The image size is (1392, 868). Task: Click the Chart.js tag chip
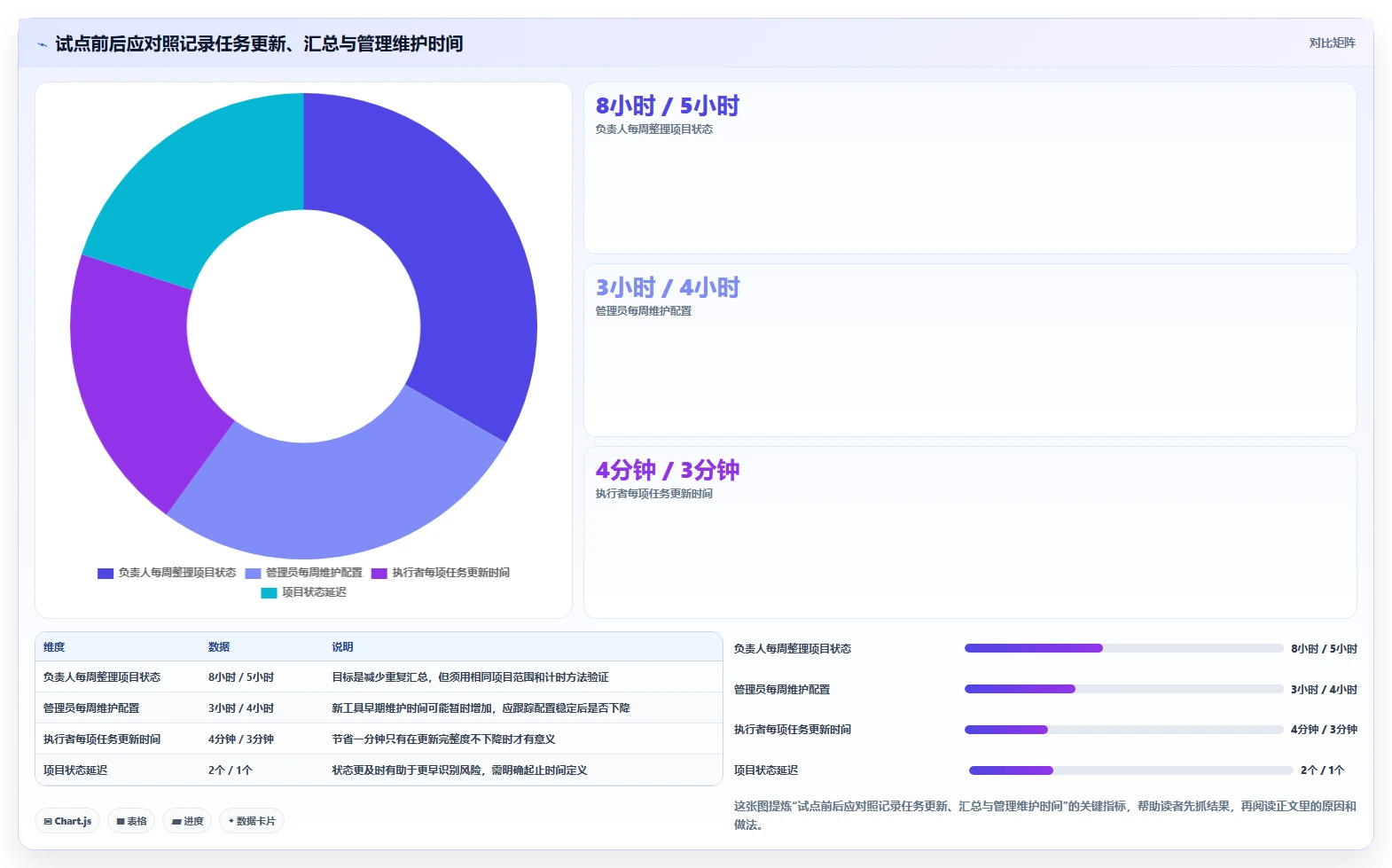[68, 821]
